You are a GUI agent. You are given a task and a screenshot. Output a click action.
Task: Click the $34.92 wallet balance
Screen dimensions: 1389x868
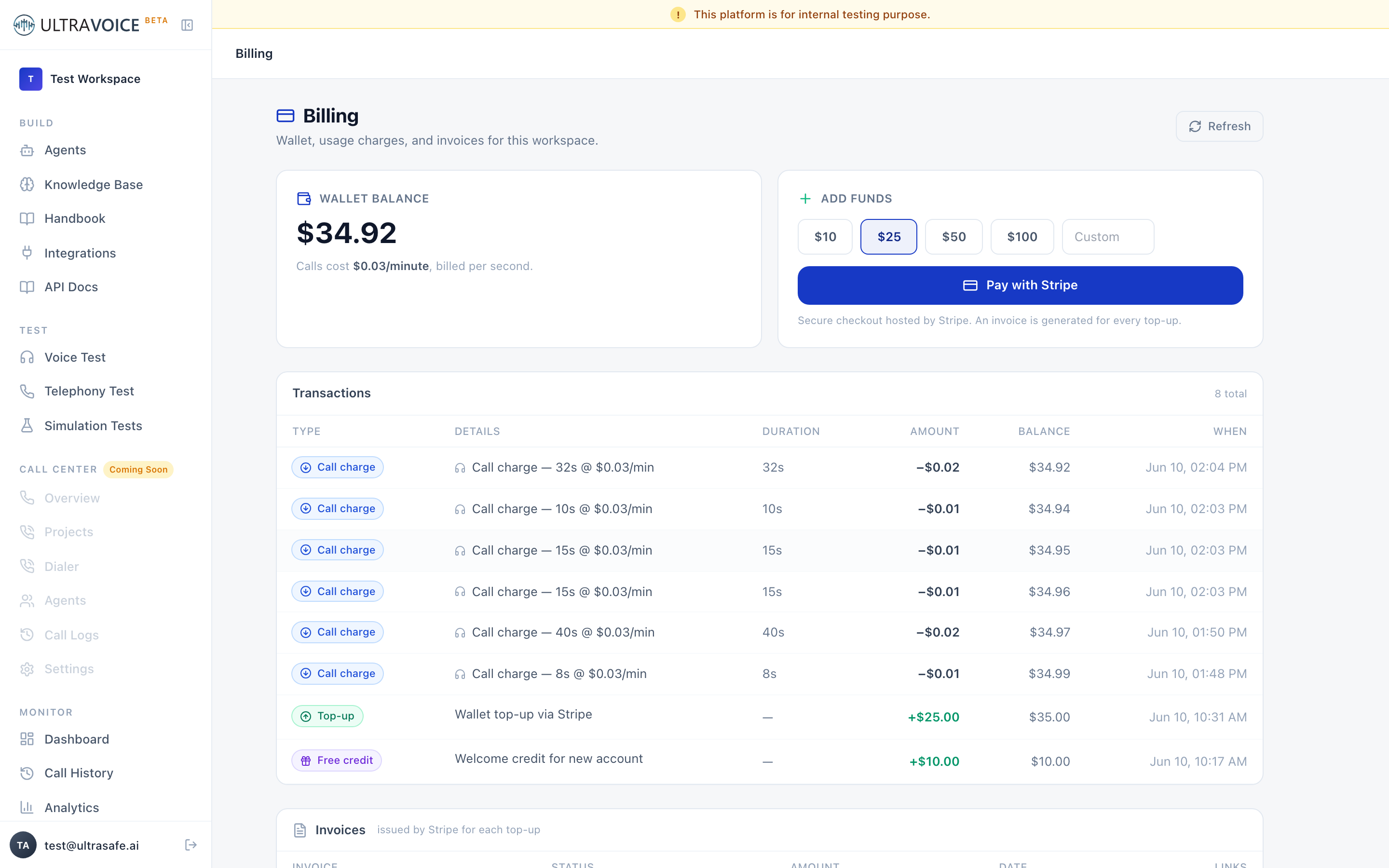346,233
